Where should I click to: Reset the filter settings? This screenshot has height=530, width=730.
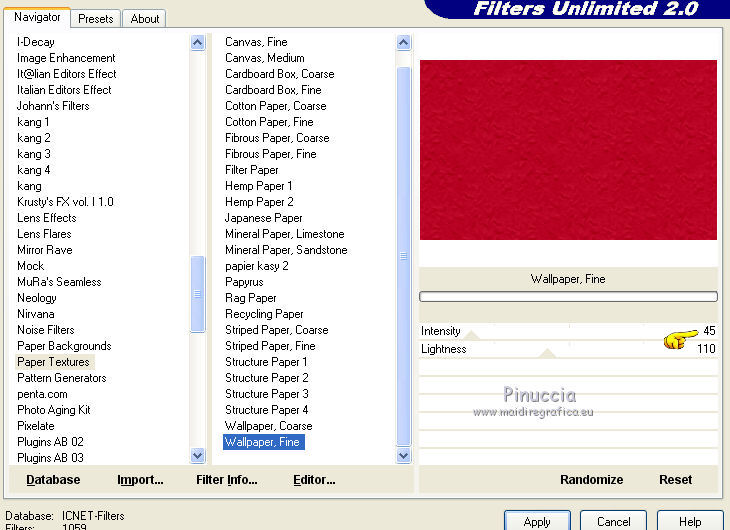pyautogui.click(x=676, y=480)
